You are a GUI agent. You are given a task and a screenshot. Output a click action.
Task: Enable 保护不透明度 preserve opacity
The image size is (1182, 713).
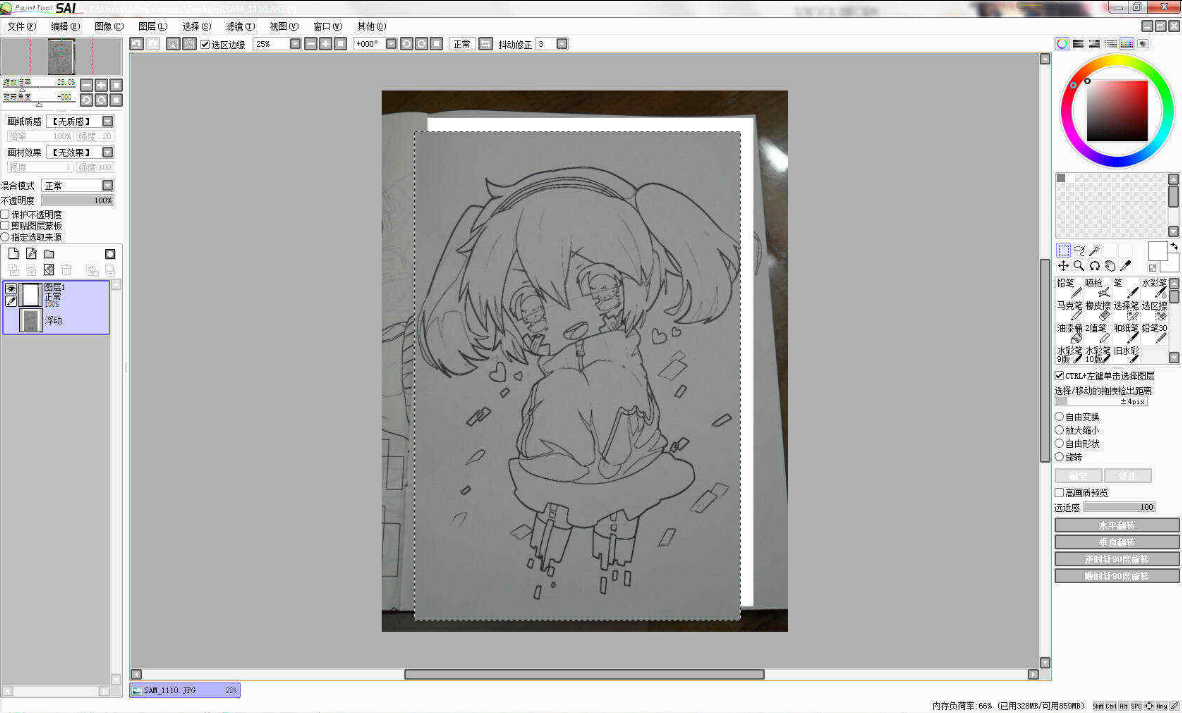tap(5, 215)
